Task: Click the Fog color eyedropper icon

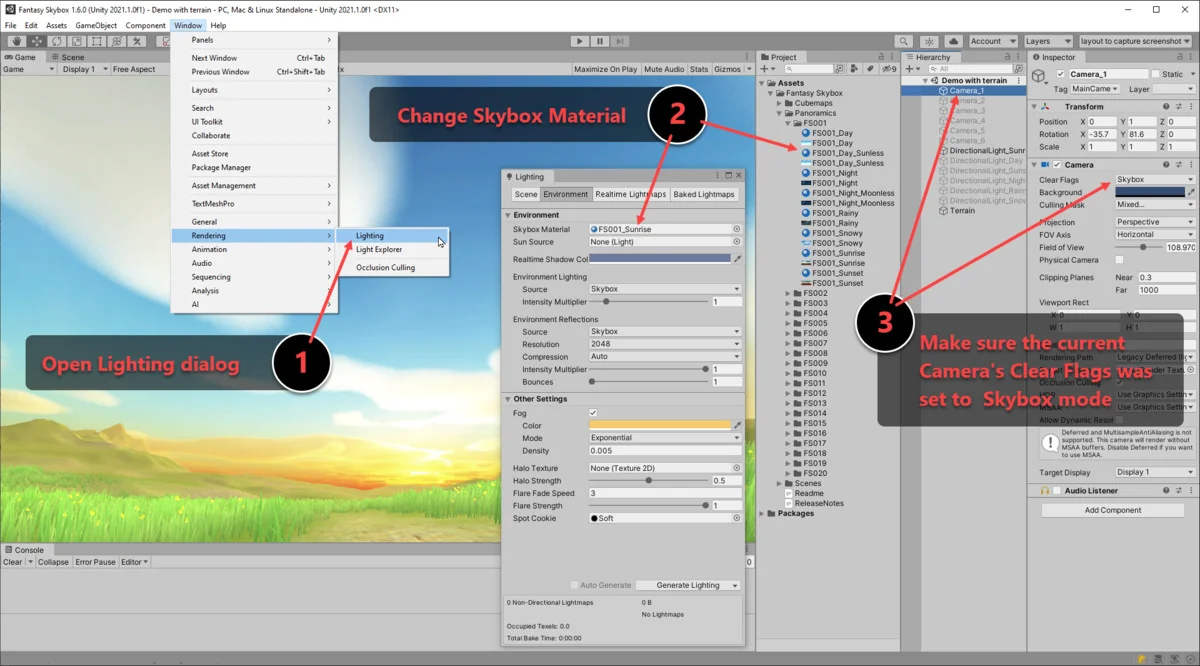Action: click(x=738, y=425)
